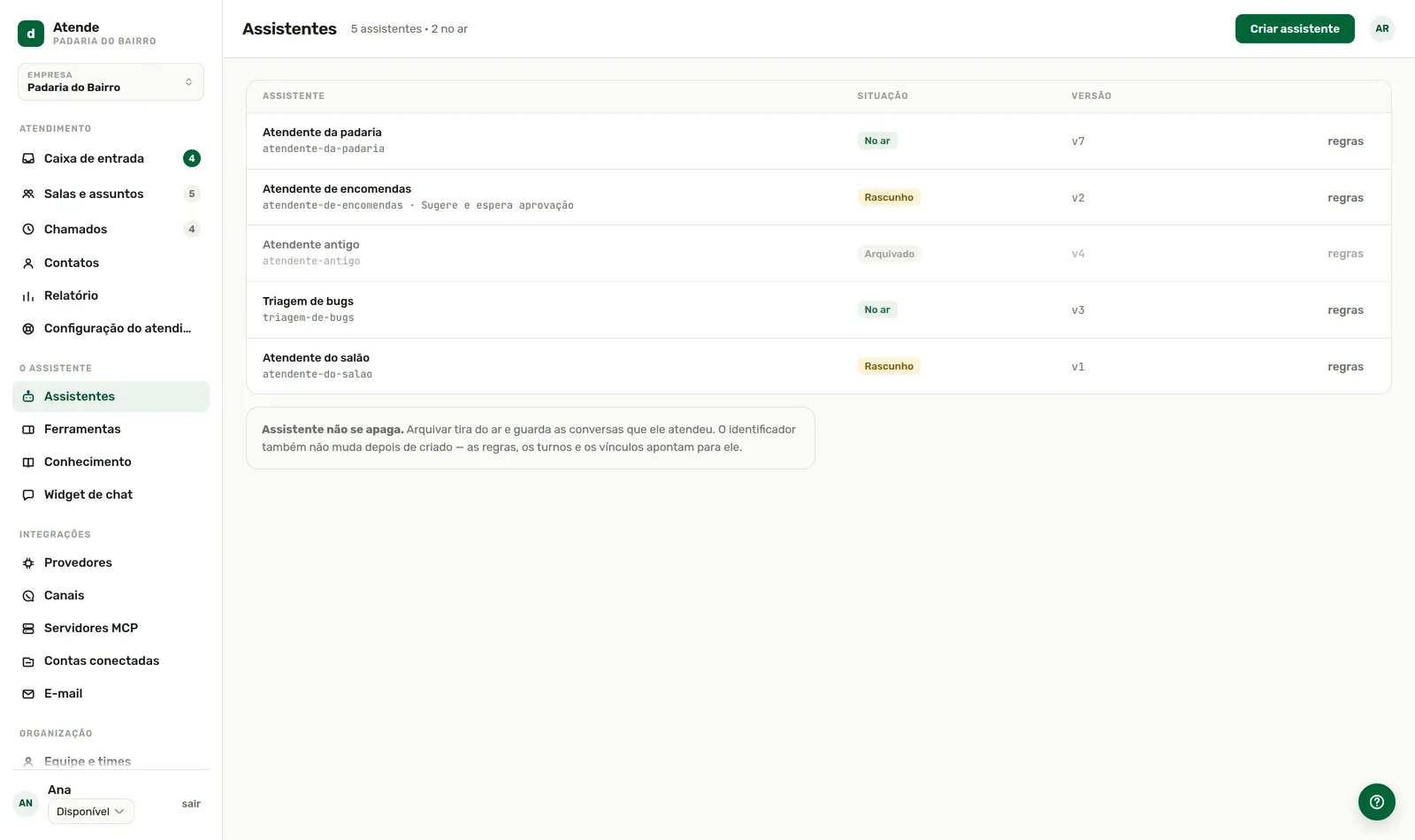Click the Salas e assuntos people icon
This screenshot has height=840, width=1415.
pos(28,194)
